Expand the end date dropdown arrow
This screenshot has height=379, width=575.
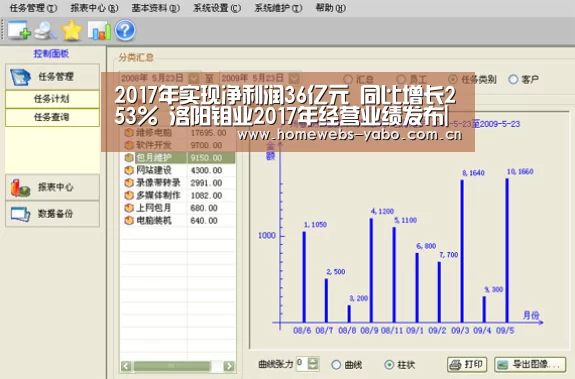pos(294,78)
